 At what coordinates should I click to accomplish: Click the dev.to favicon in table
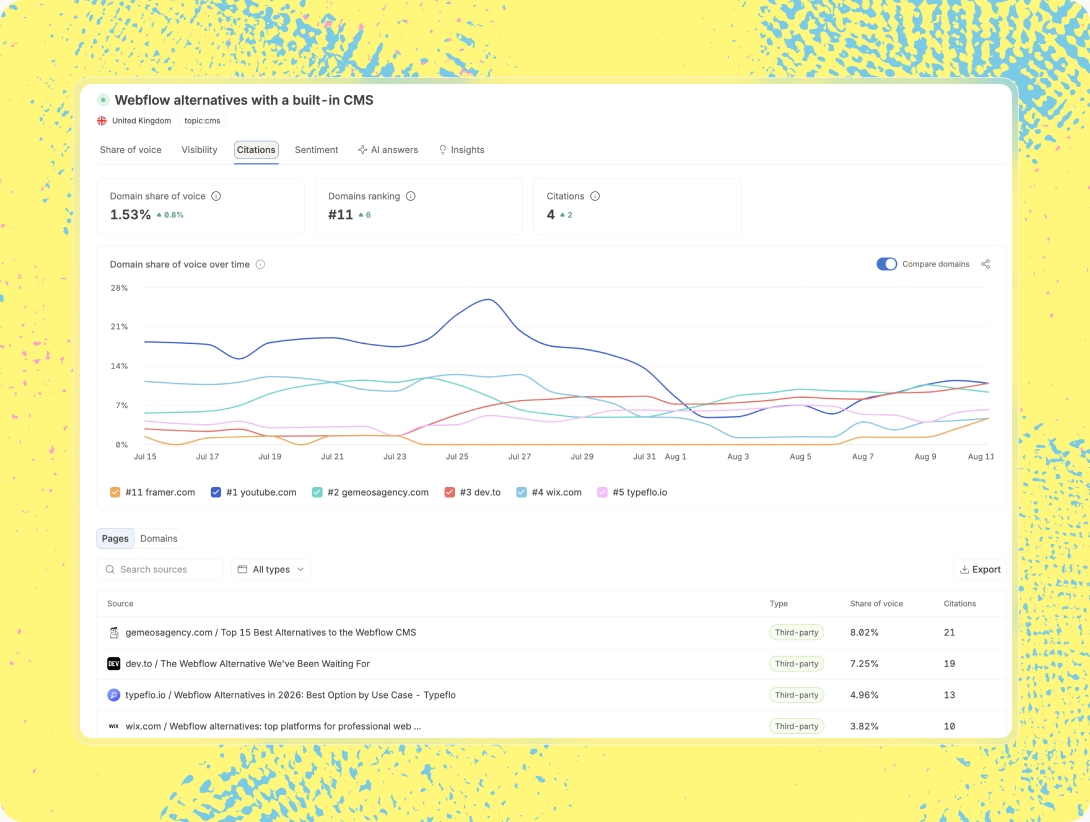[x=114, y=663]
